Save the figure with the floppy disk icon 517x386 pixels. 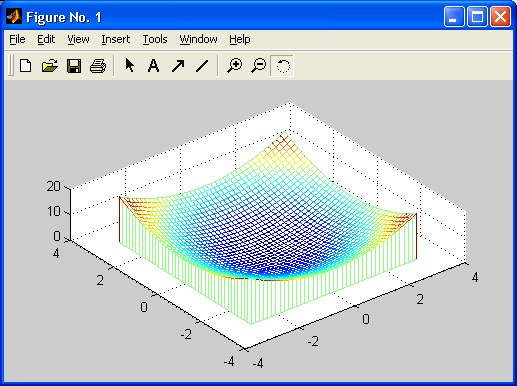74,66
